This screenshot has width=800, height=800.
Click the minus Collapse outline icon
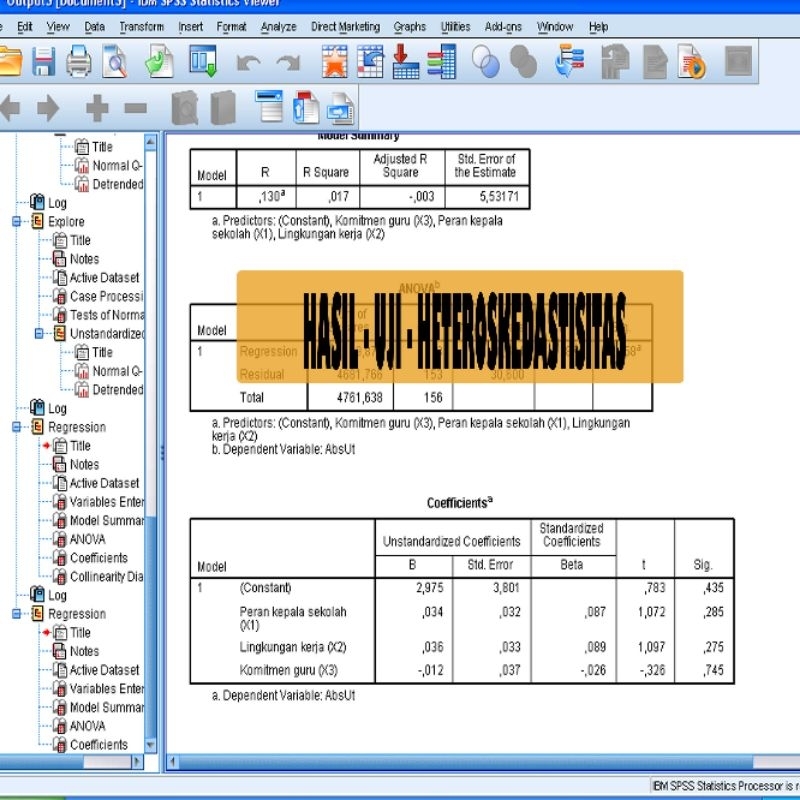(x=135, y=108)
